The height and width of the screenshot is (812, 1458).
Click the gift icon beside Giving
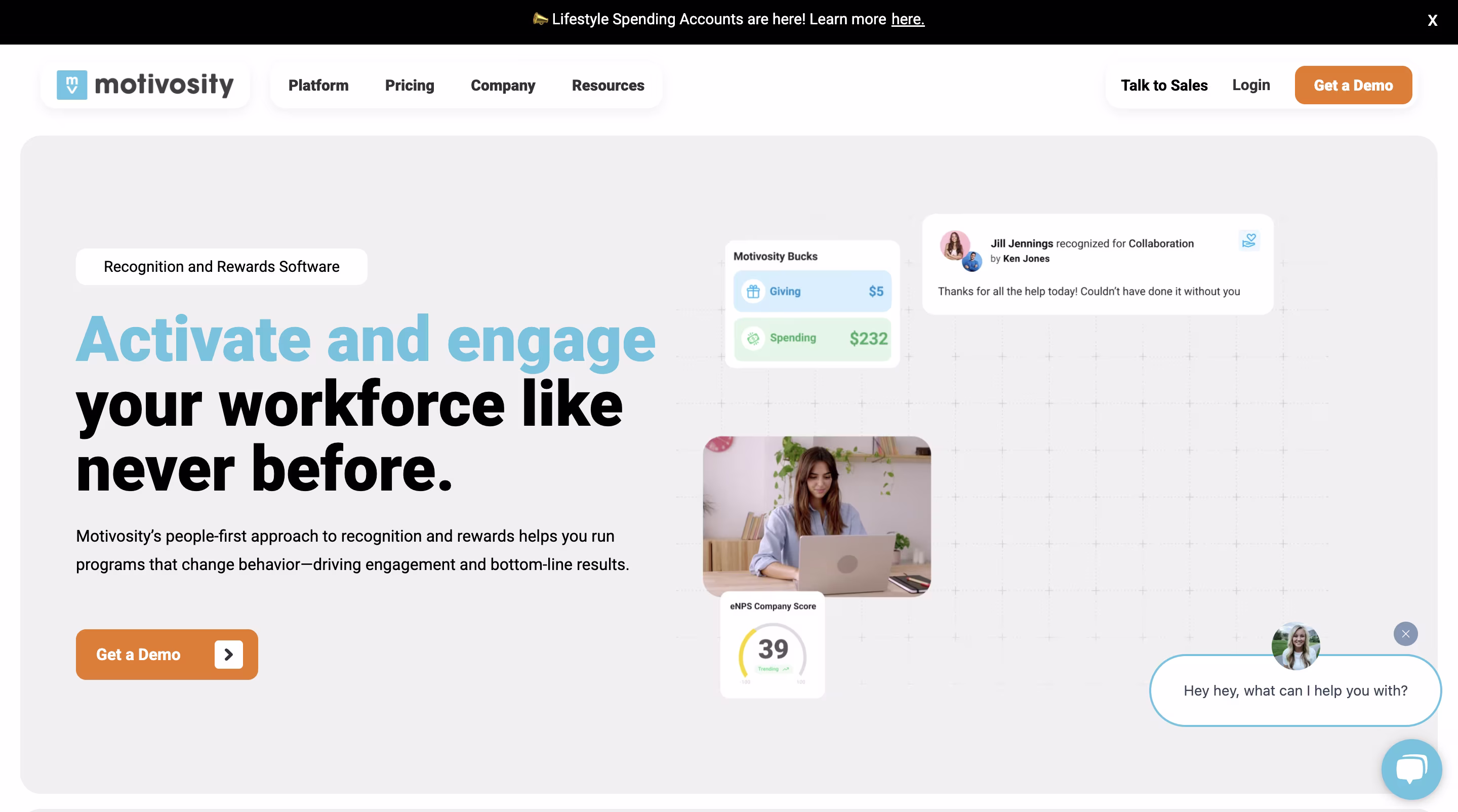(x=753, y=291)
